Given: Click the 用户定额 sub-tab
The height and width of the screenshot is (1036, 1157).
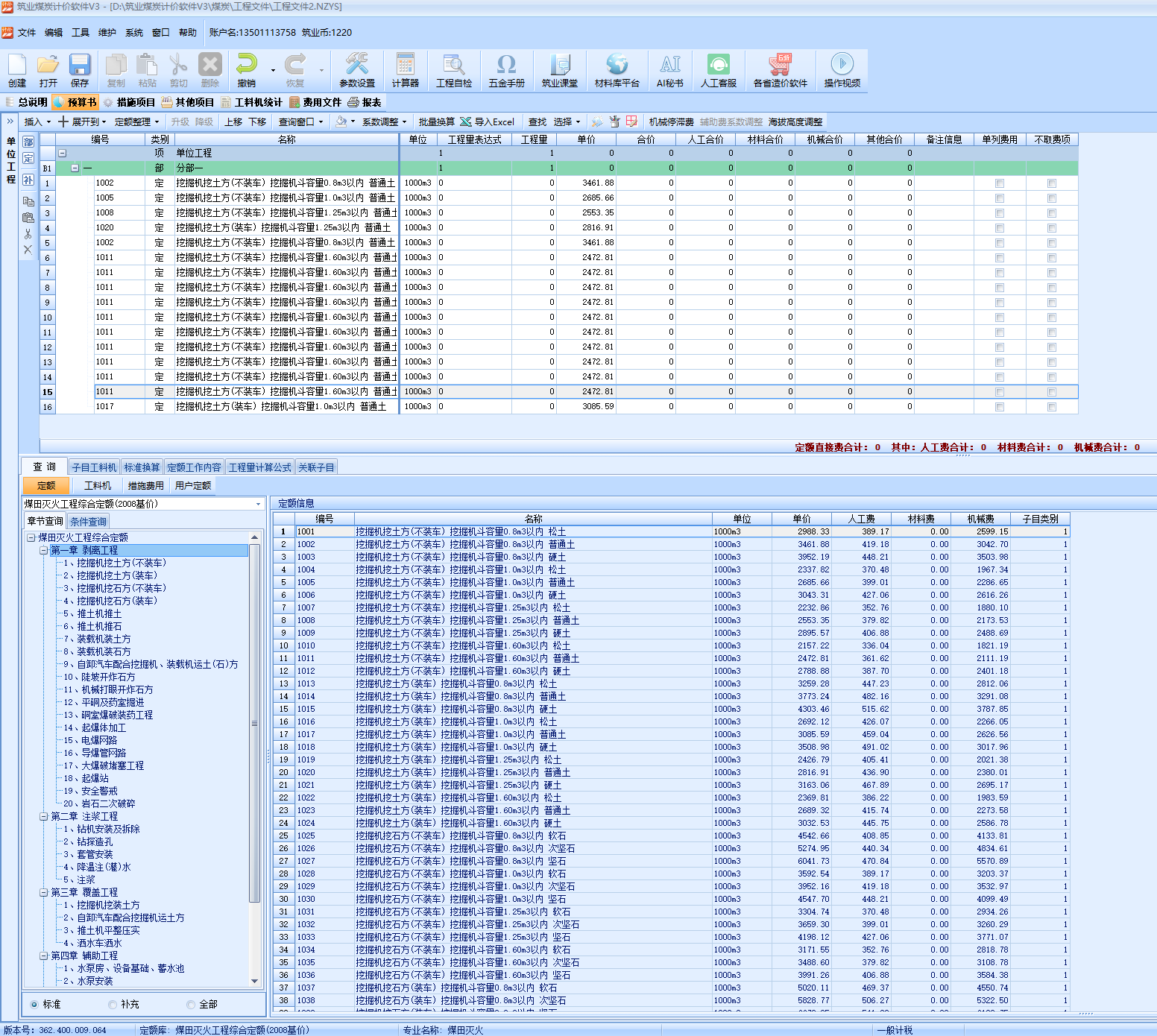Looking at the screenshot, I should pyautogui.click(x=193, y=485).
